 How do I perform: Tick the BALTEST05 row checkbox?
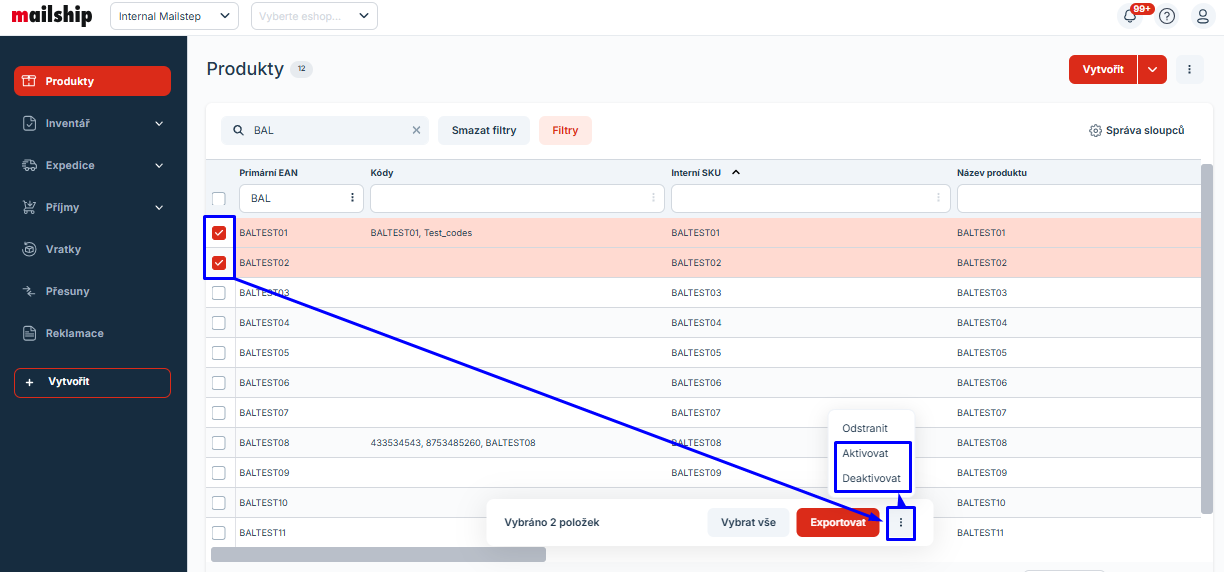(x=219, y=353)
